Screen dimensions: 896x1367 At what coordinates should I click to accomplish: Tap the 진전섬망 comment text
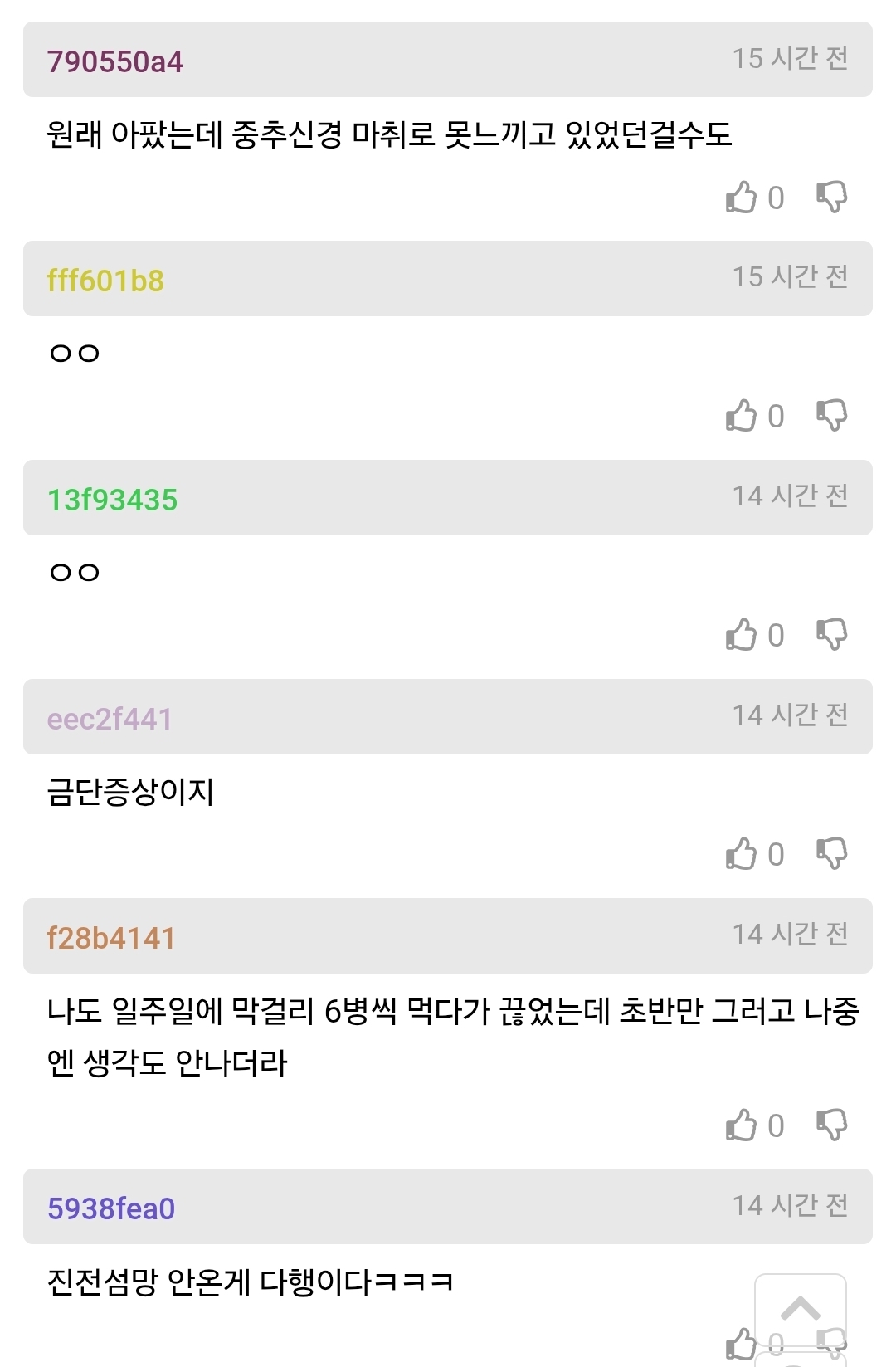click(250, 1282)
